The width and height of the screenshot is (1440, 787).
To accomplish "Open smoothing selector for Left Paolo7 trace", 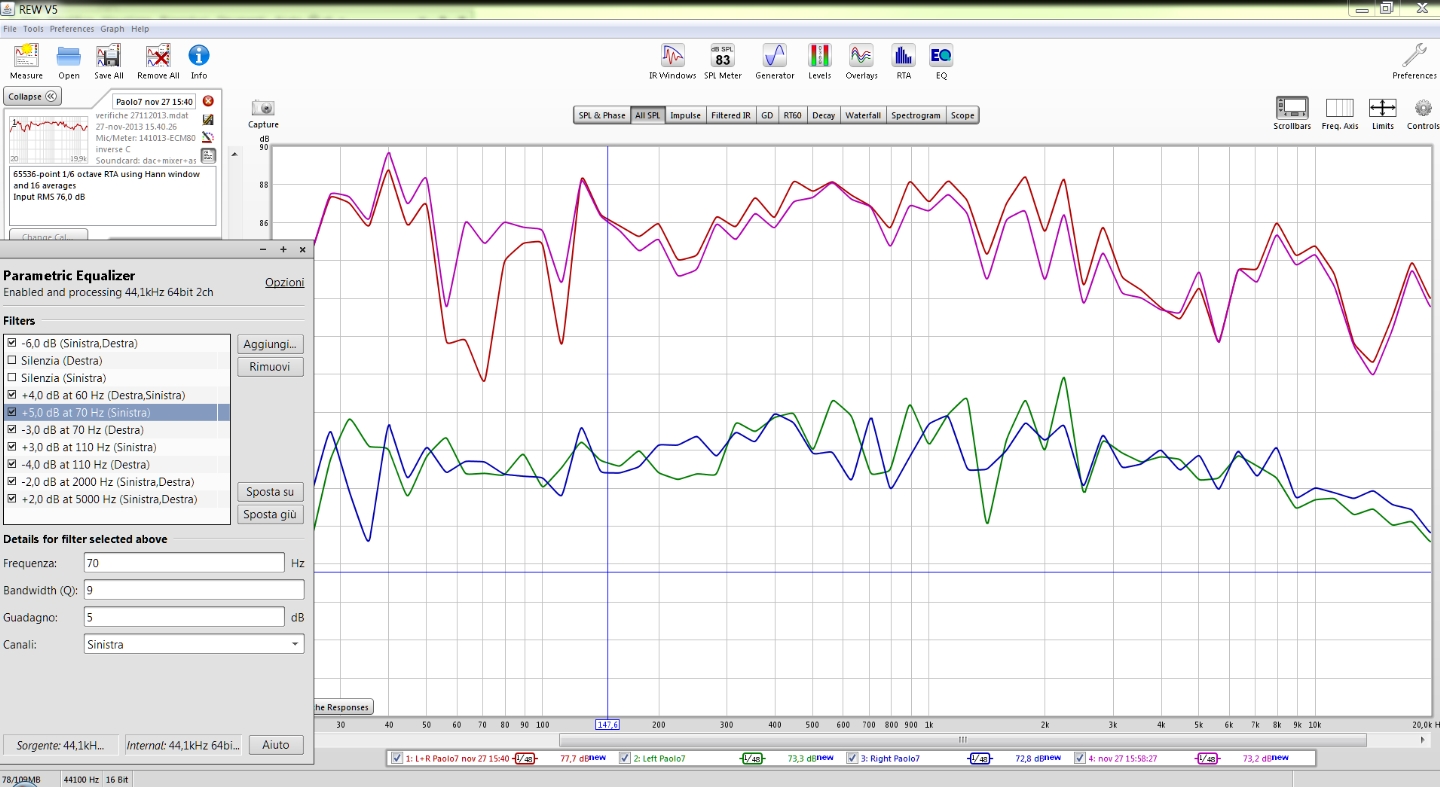I will (752, 759).
